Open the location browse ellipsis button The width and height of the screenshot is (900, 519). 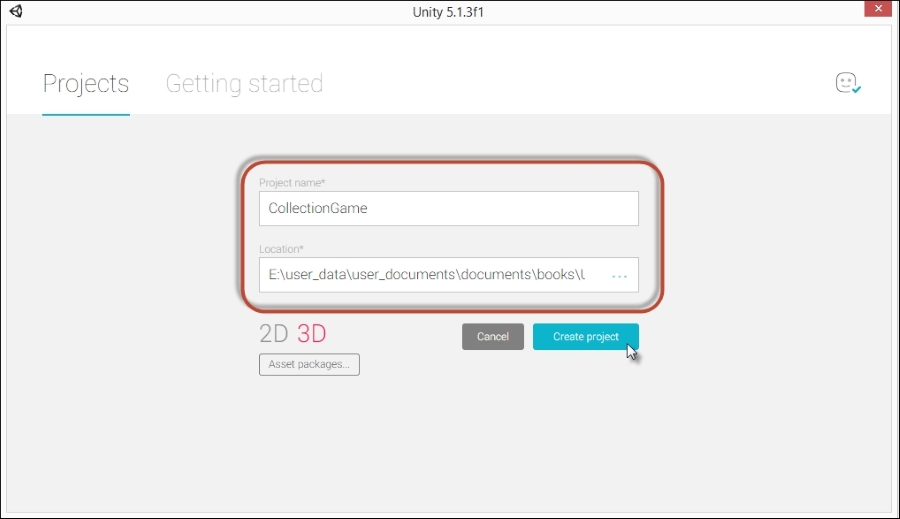click(x=619, y=276)
